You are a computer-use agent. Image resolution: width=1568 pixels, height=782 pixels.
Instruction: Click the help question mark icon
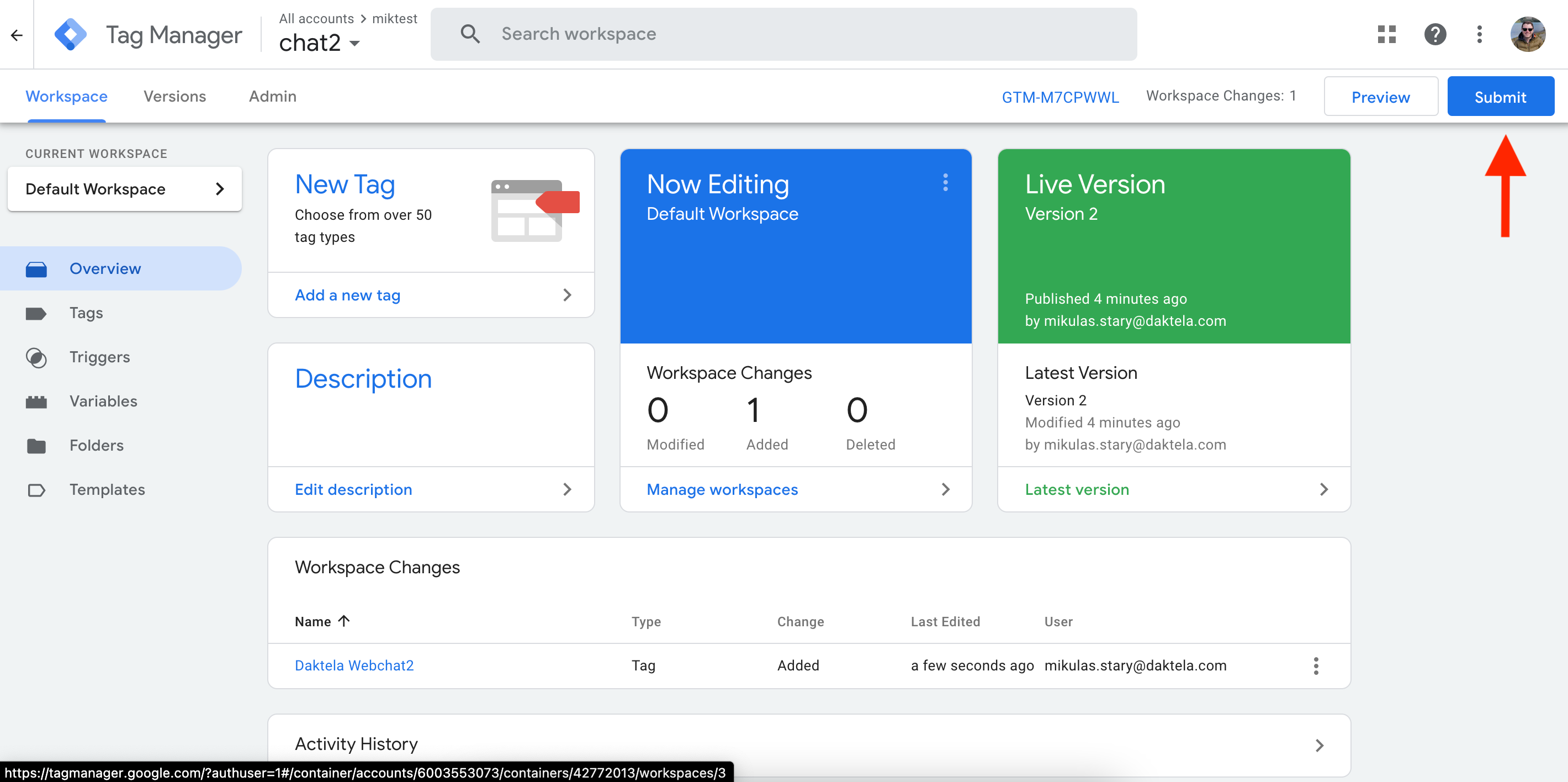coord(1435,34)
